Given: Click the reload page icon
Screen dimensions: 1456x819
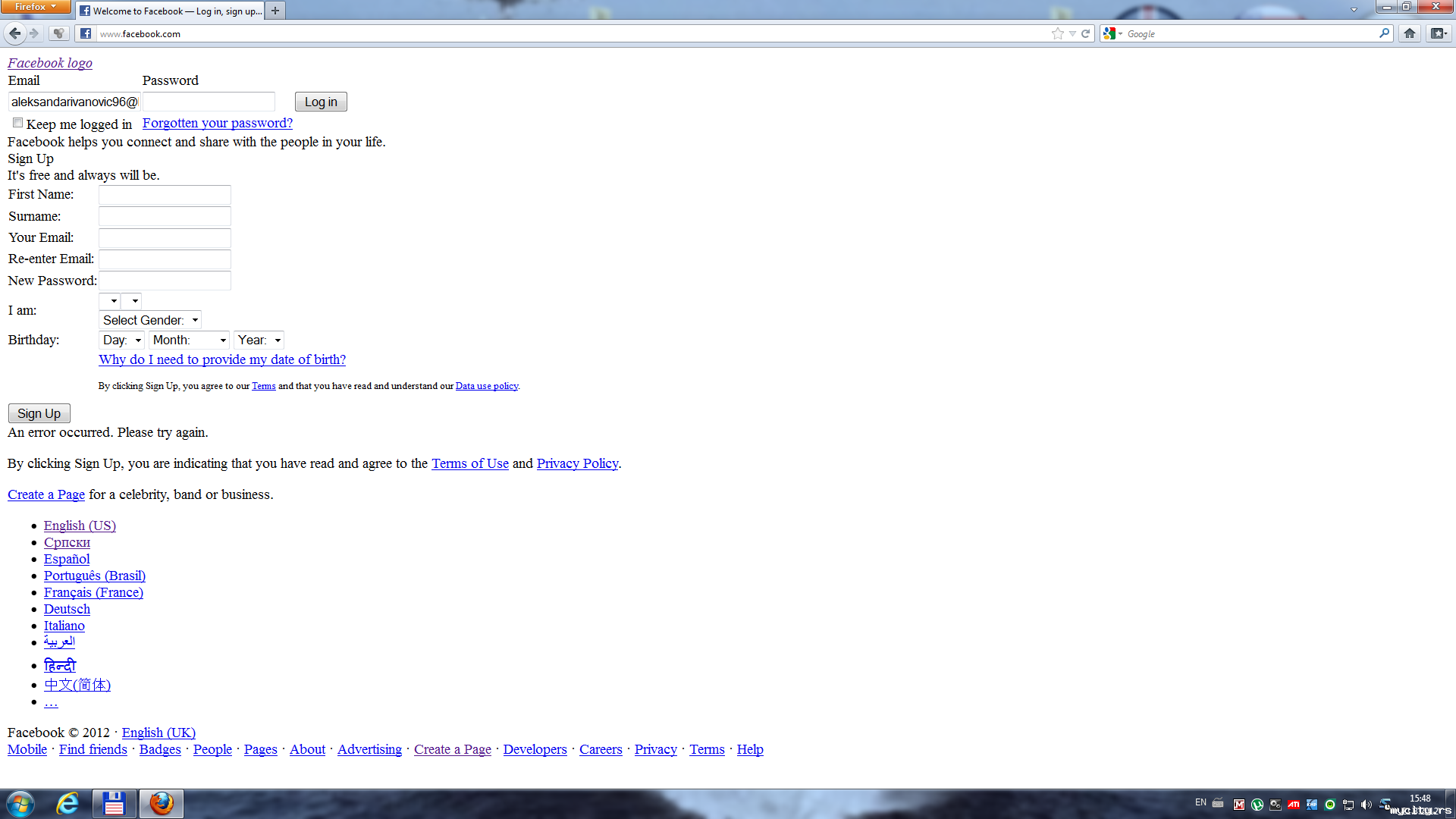Looking at the screenshot, I should (1086, 33).
